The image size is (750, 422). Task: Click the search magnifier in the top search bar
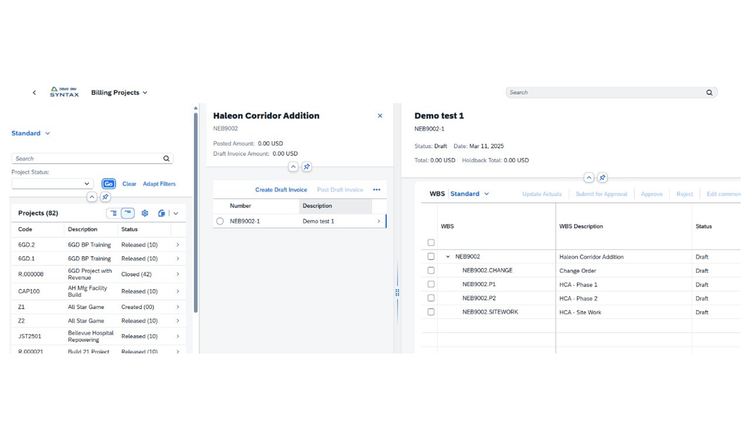click(709, 93)
